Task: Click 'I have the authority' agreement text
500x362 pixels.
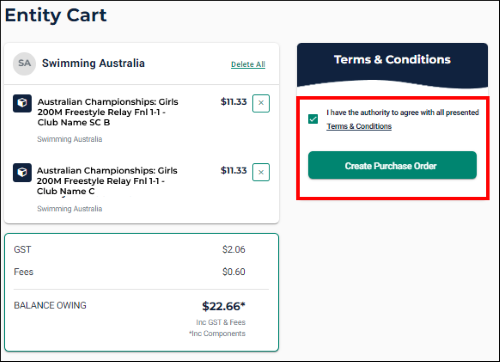Action: [x=403, y=113]
